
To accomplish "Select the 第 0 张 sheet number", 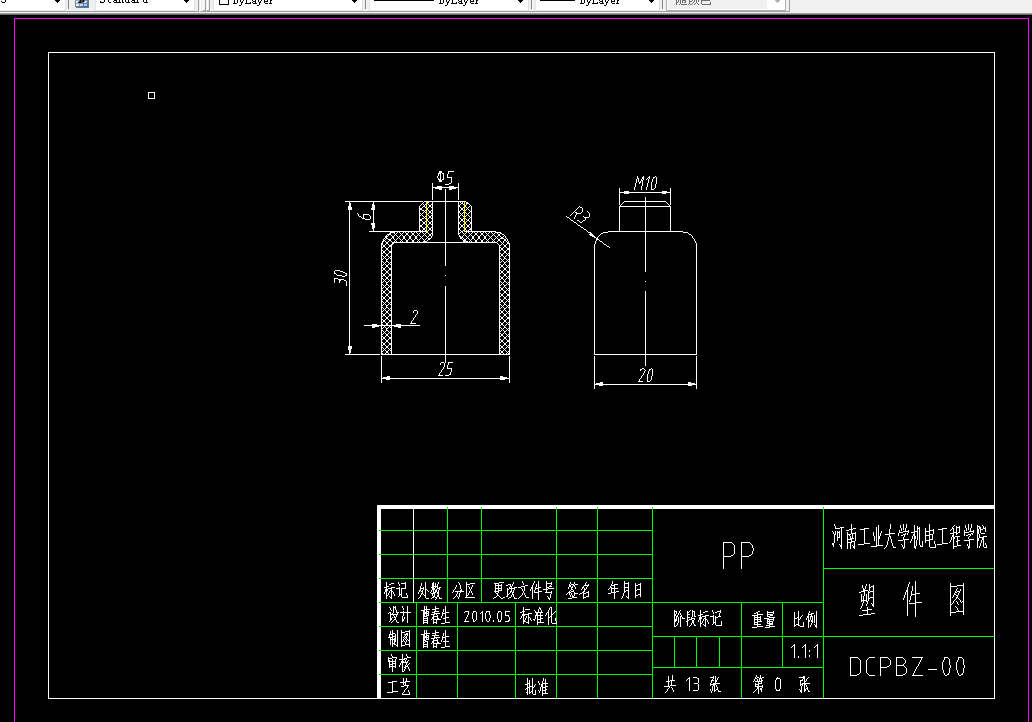I will coord(781,684).
